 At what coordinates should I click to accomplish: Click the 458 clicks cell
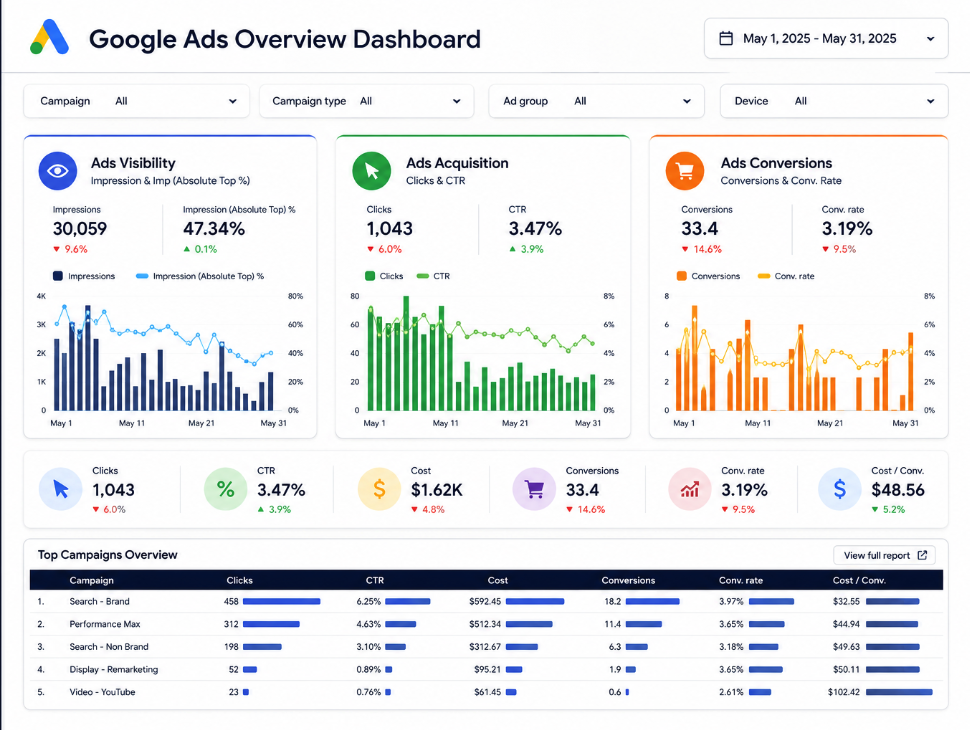pos(231,601)
